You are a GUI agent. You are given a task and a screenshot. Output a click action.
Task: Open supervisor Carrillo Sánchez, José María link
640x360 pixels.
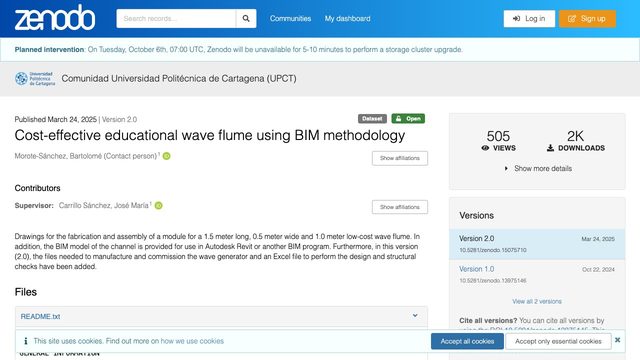point(103,205)
